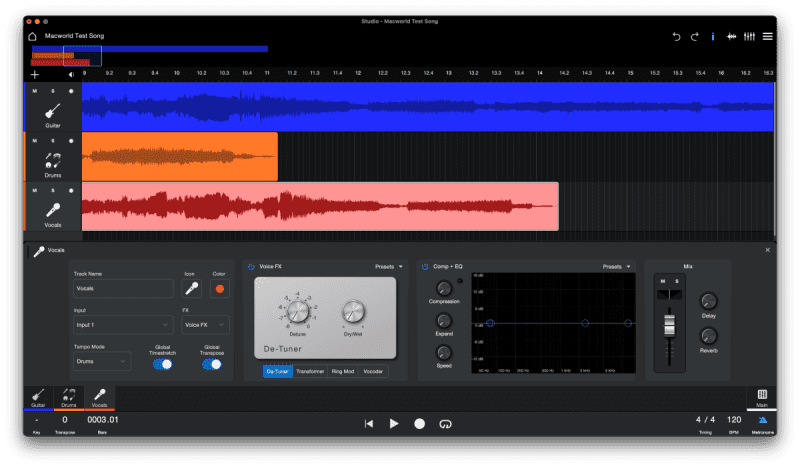Add a new track with the plus icon

click(x=35, y=74)
